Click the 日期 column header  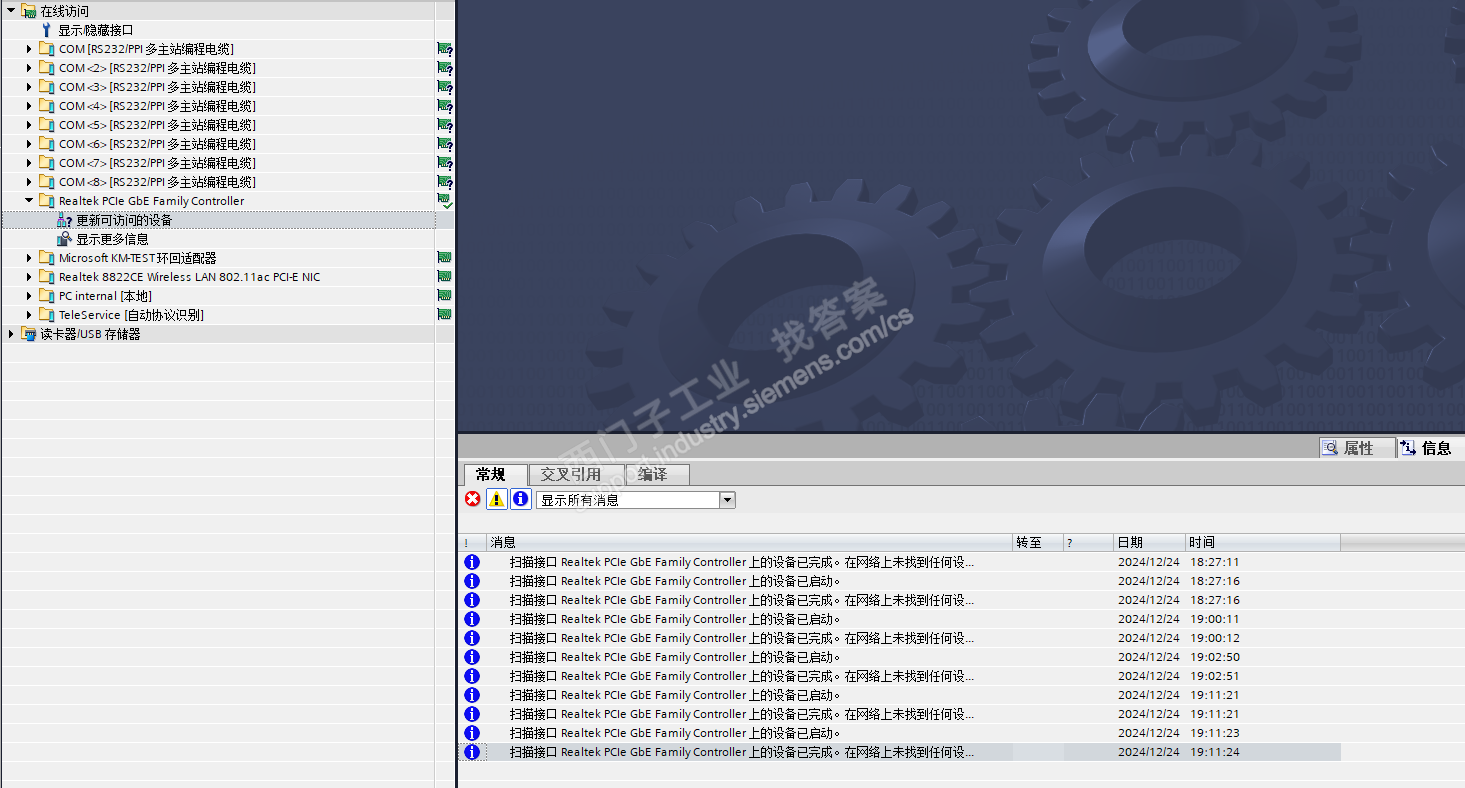point(1149,542)
